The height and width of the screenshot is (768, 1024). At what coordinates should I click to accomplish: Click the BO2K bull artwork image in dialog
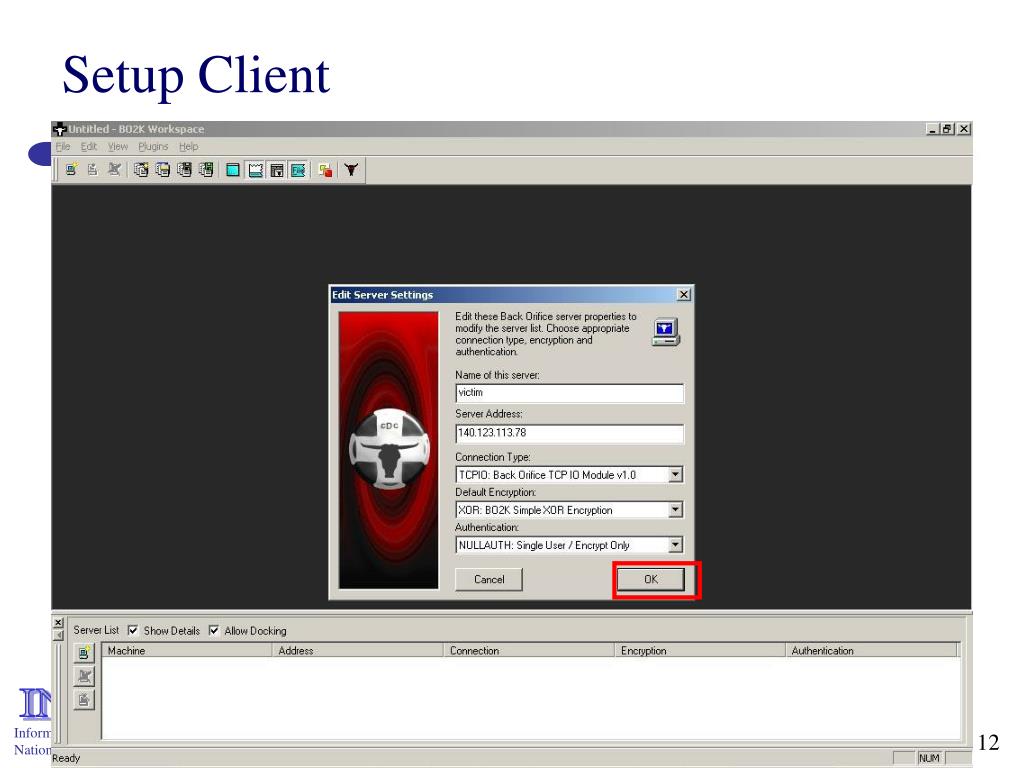point(389,450)
